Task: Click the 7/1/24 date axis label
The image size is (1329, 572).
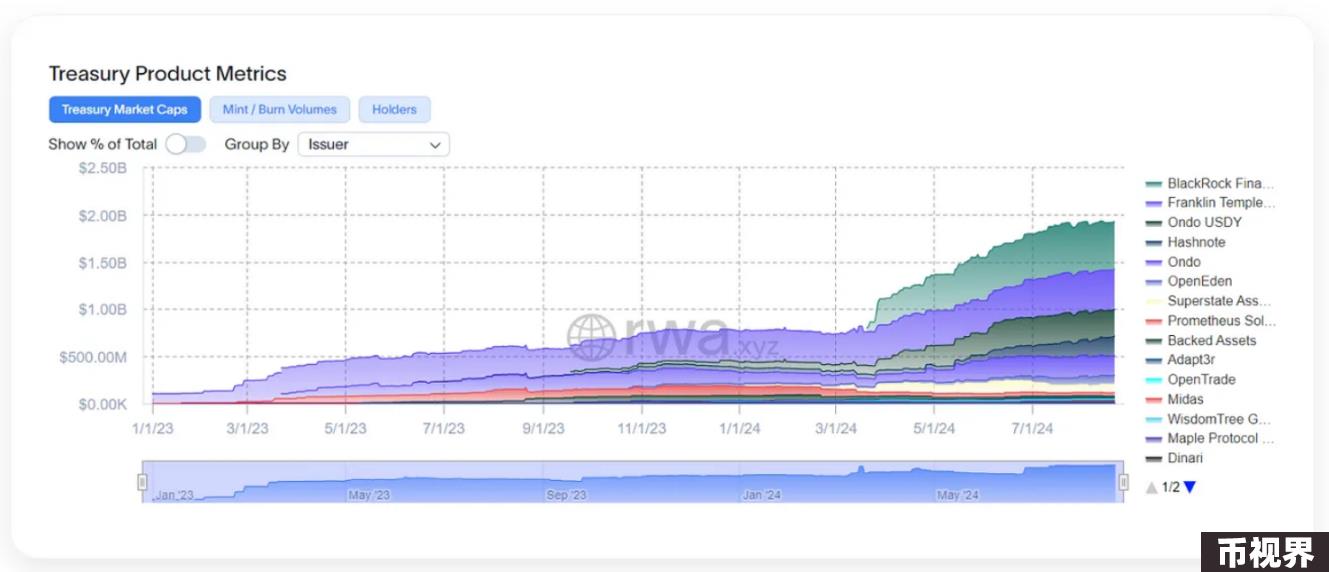Action: click(x=1032, y=429)
